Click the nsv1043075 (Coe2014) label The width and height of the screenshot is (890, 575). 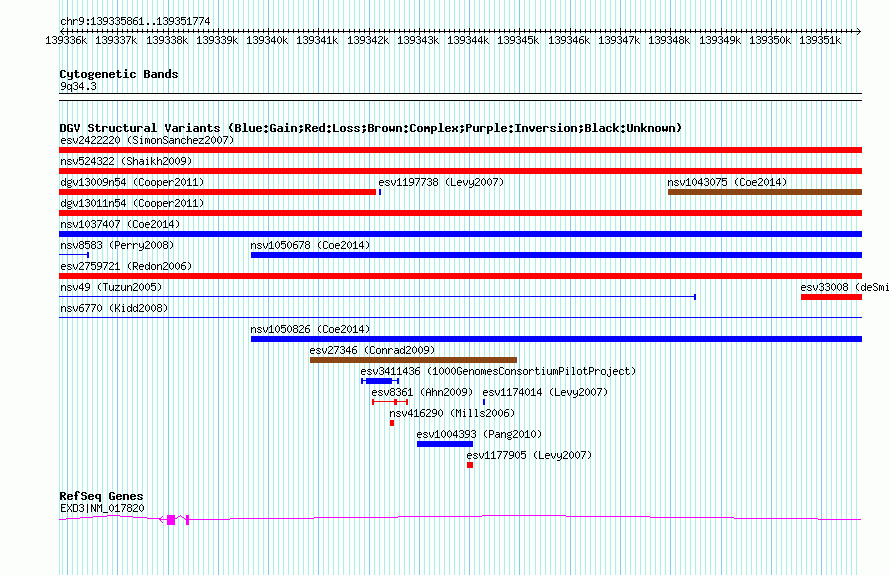[727, 182]
